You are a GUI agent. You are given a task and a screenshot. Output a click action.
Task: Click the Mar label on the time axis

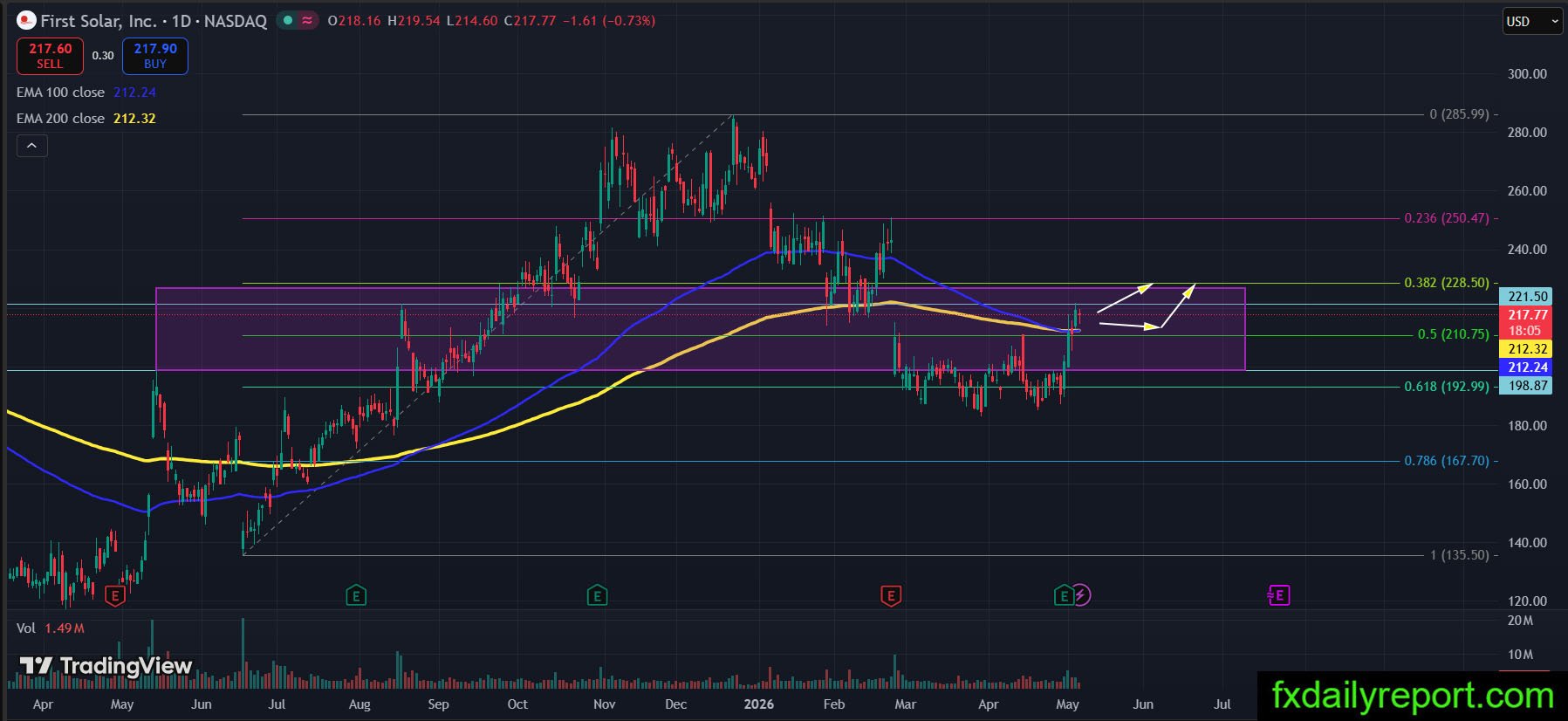(x=905, y=704)
